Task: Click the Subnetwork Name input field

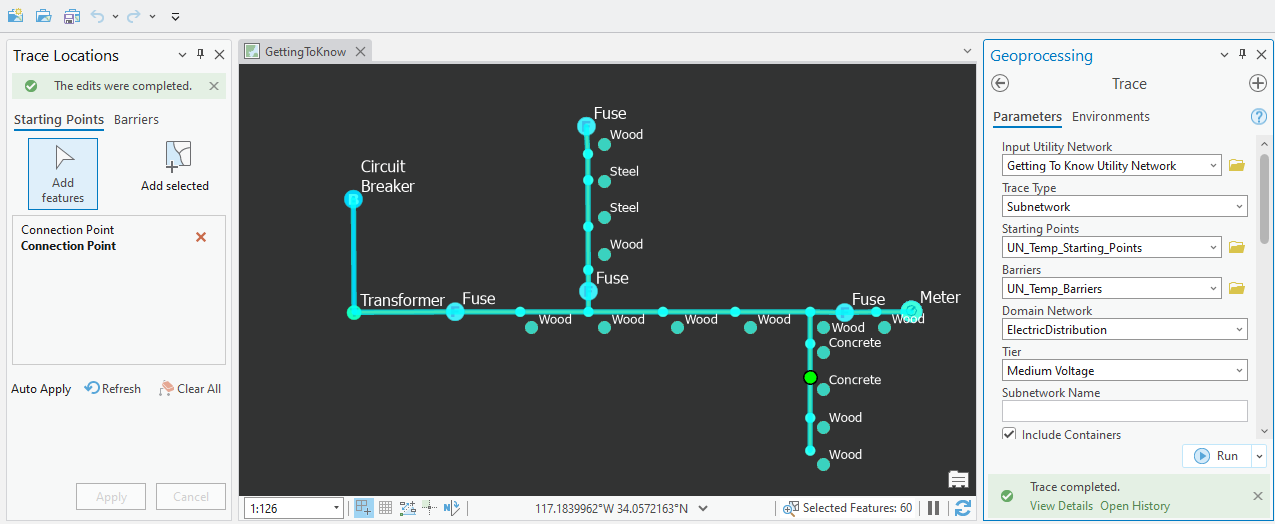Action: [x=1125, y=411]
